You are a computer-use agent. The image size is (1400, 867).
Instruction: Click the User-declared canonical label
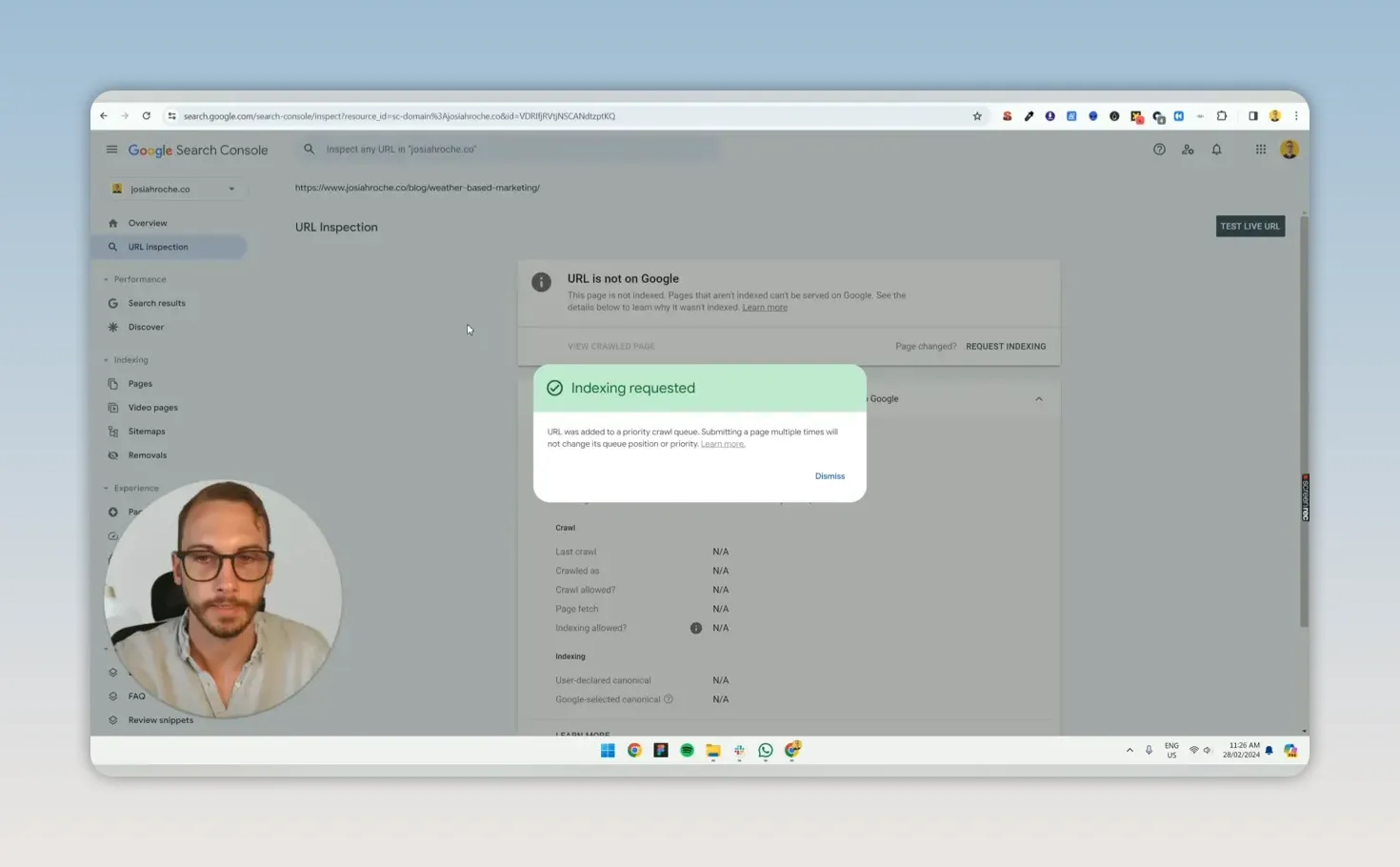603,680
